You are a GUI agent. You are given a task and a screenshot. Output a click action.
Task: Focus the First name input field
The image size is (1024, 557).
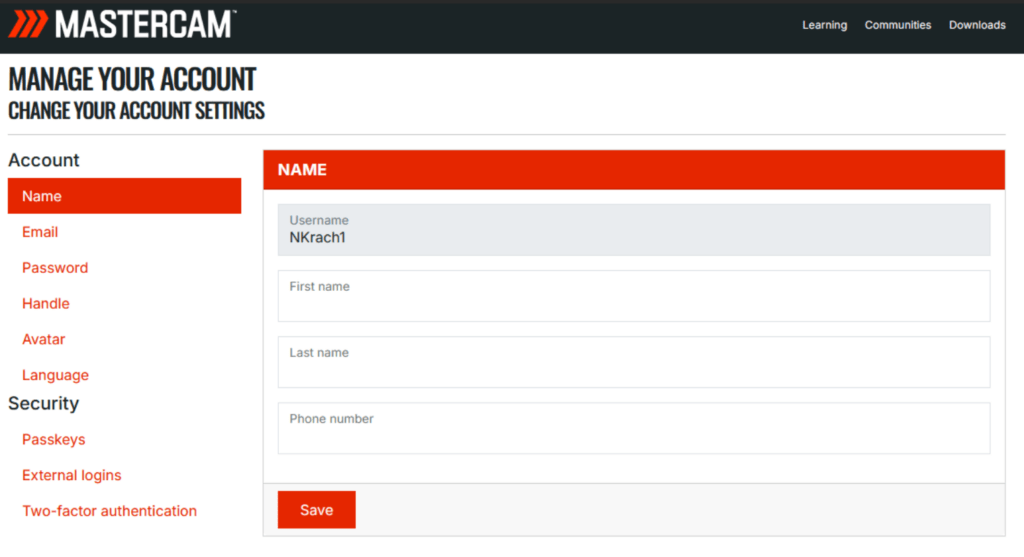pos(633,296)
